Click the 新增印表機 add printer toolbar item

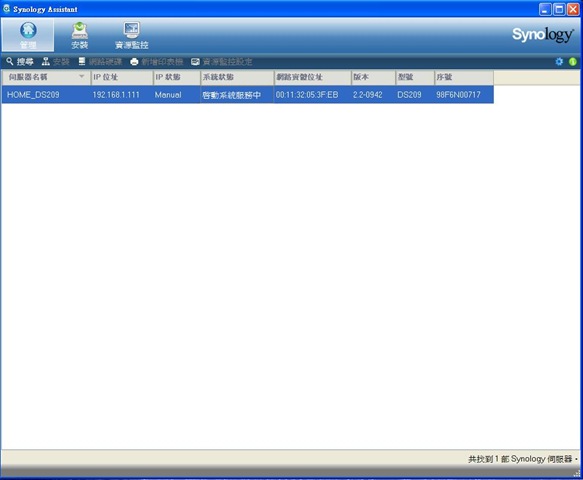157,62
